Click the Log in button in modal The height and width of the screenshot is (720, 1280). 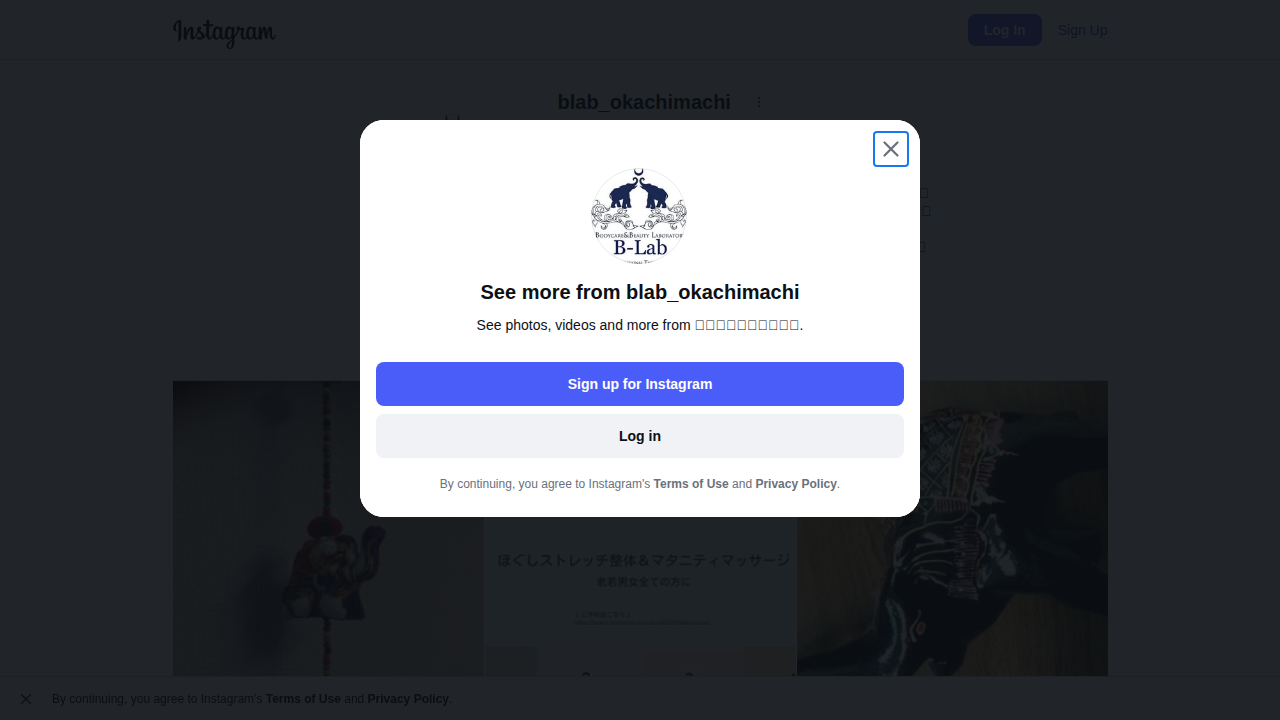(x=640, y=436)
